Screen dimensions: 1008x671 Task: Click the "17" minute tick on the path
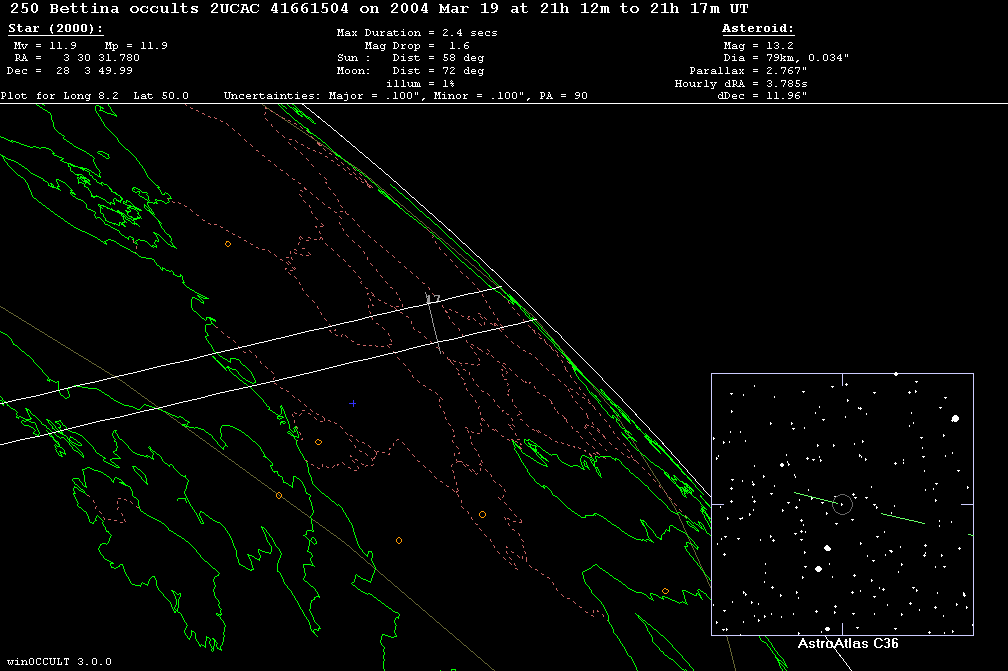pyautogui.click(x=433, y=299)
